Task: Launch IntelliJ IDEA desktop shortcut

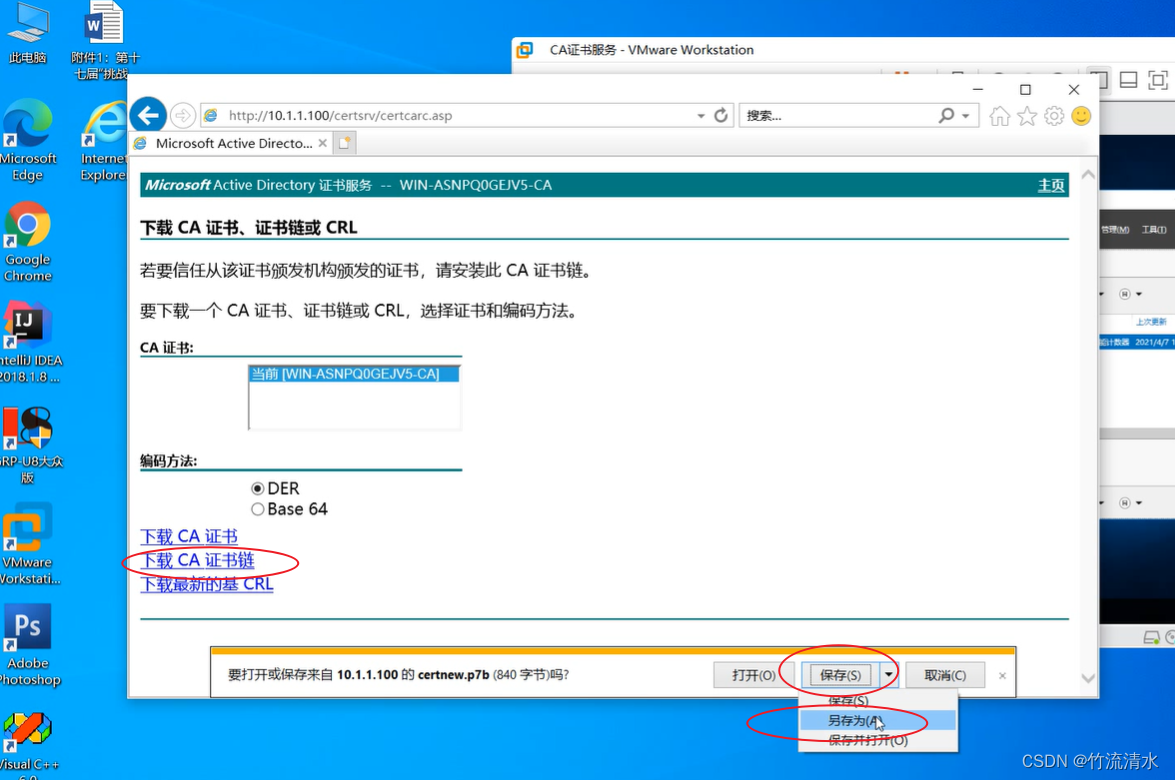Action: [x=28, y=342]
